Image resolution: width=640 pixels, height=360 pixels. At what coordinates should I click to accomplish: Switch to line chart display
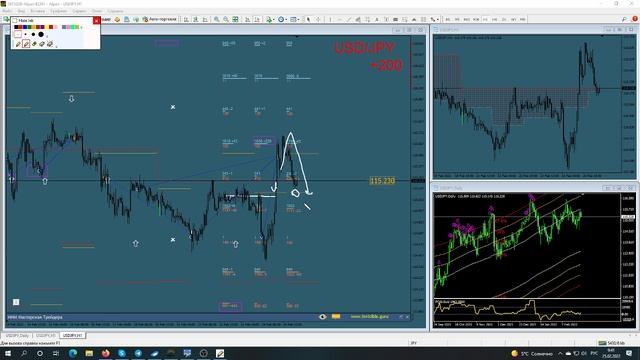pos(205,19)
